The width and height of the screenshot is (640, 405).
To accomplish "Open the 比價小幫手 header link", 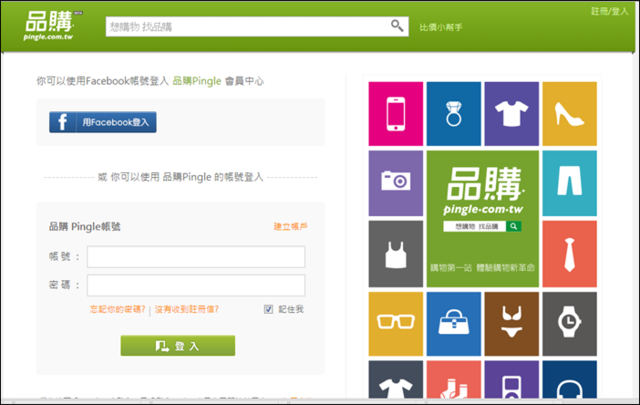I will [x=441, y=27].
